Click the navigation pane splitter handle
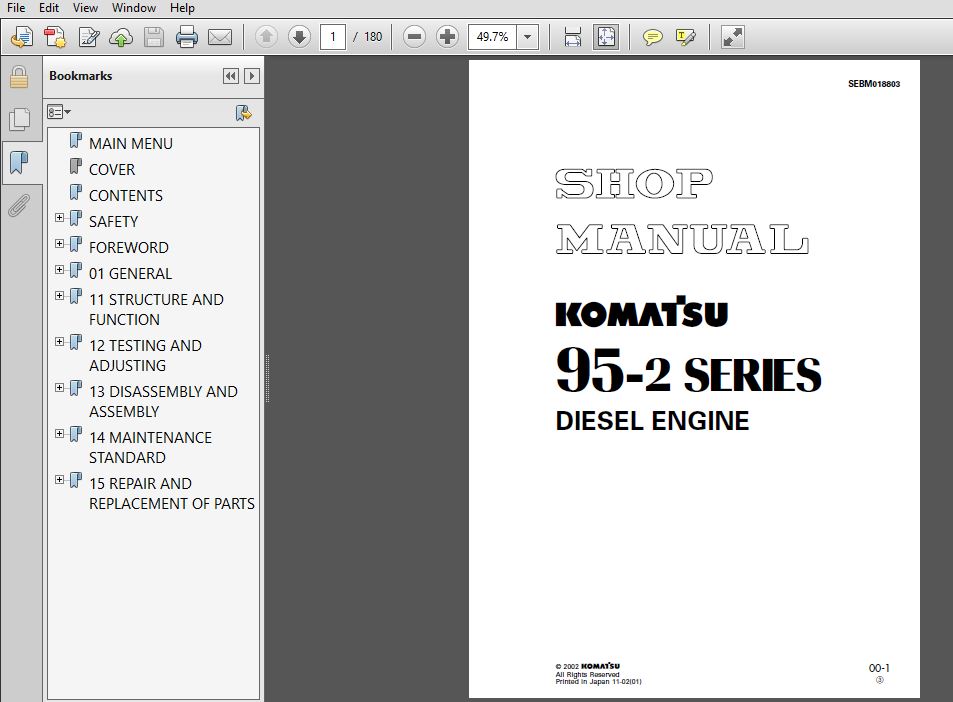 click(267, 379)
